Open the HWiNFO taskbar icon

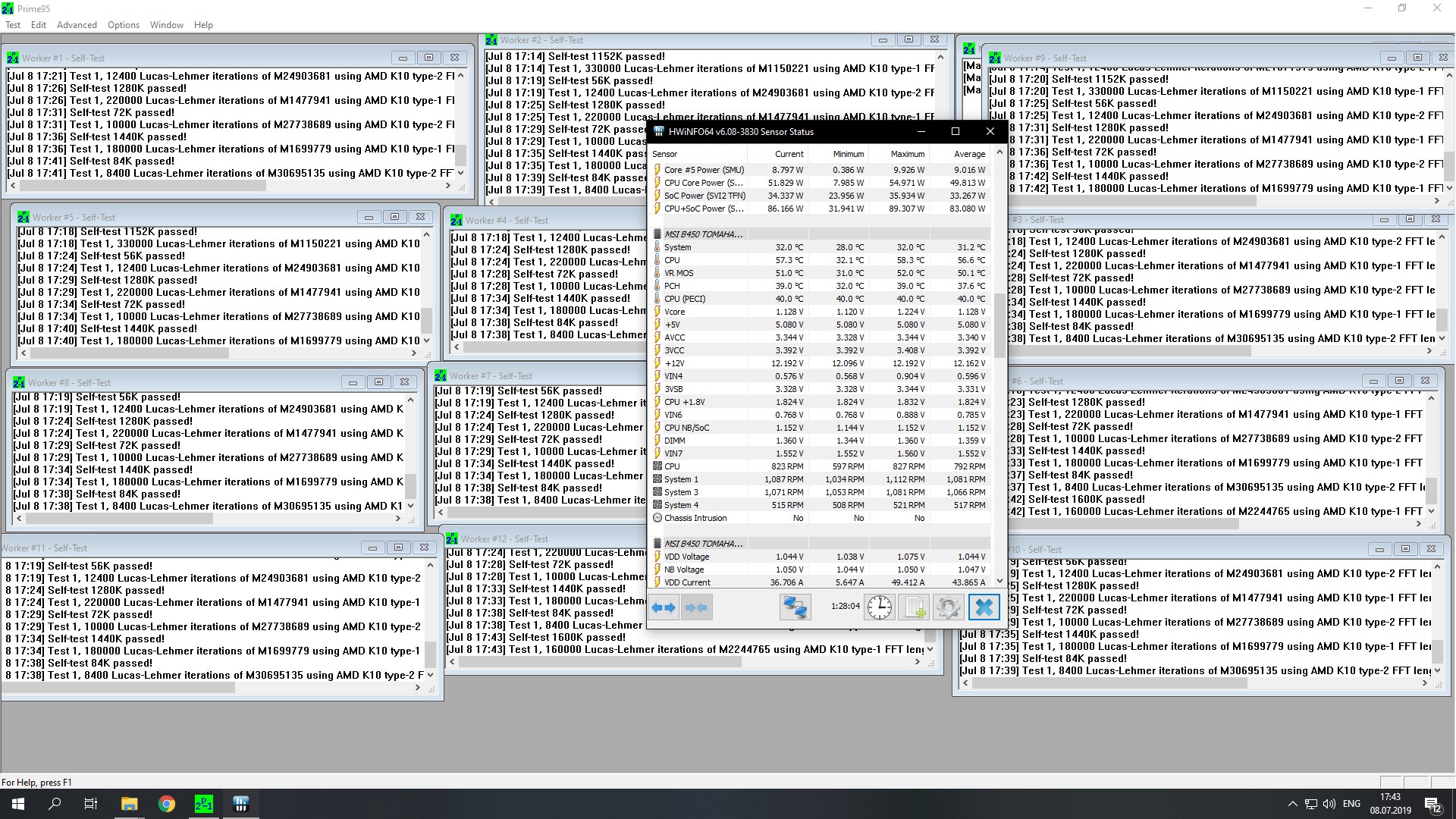pyautogui.click(x=241, y=804)
